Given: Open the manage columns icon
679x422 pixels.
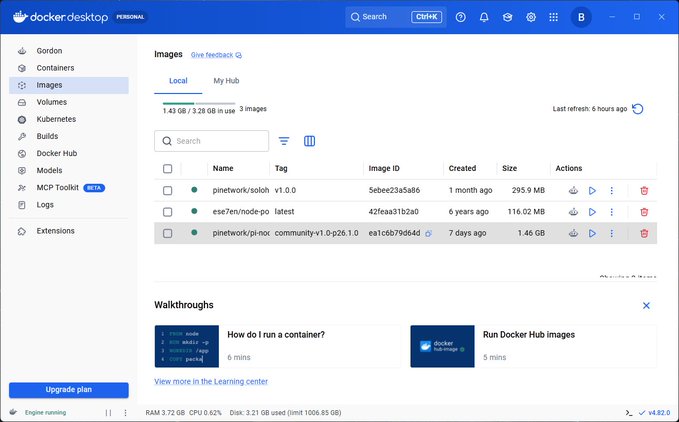Looking at the screenshot, I should (x=309, y=141).
